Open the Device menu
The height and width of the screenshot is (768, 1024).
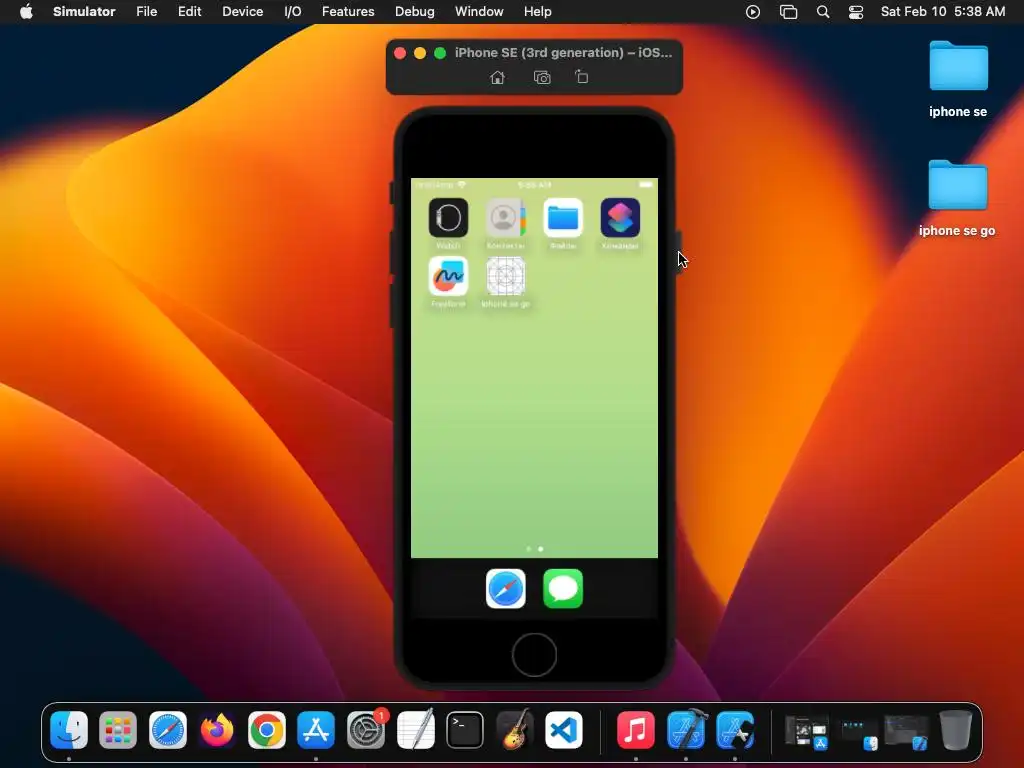(x=242, y=12)
